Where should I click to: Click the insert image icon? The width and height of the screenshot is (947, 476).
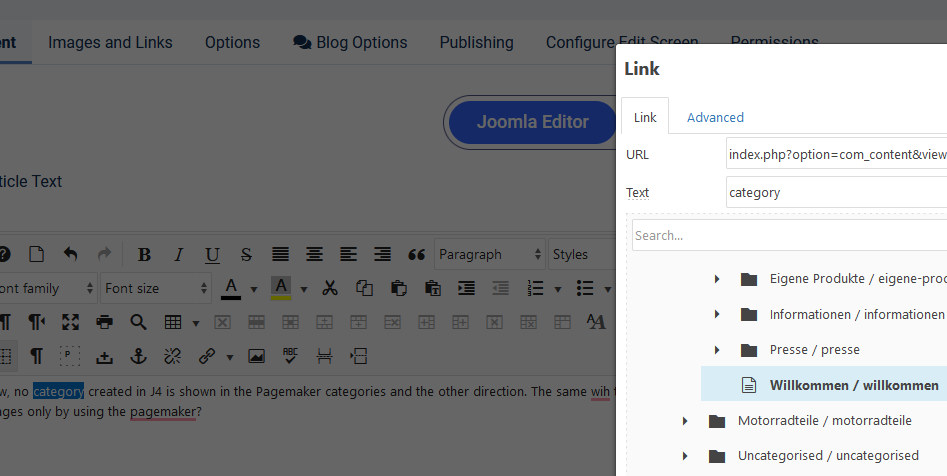[257, 356]
